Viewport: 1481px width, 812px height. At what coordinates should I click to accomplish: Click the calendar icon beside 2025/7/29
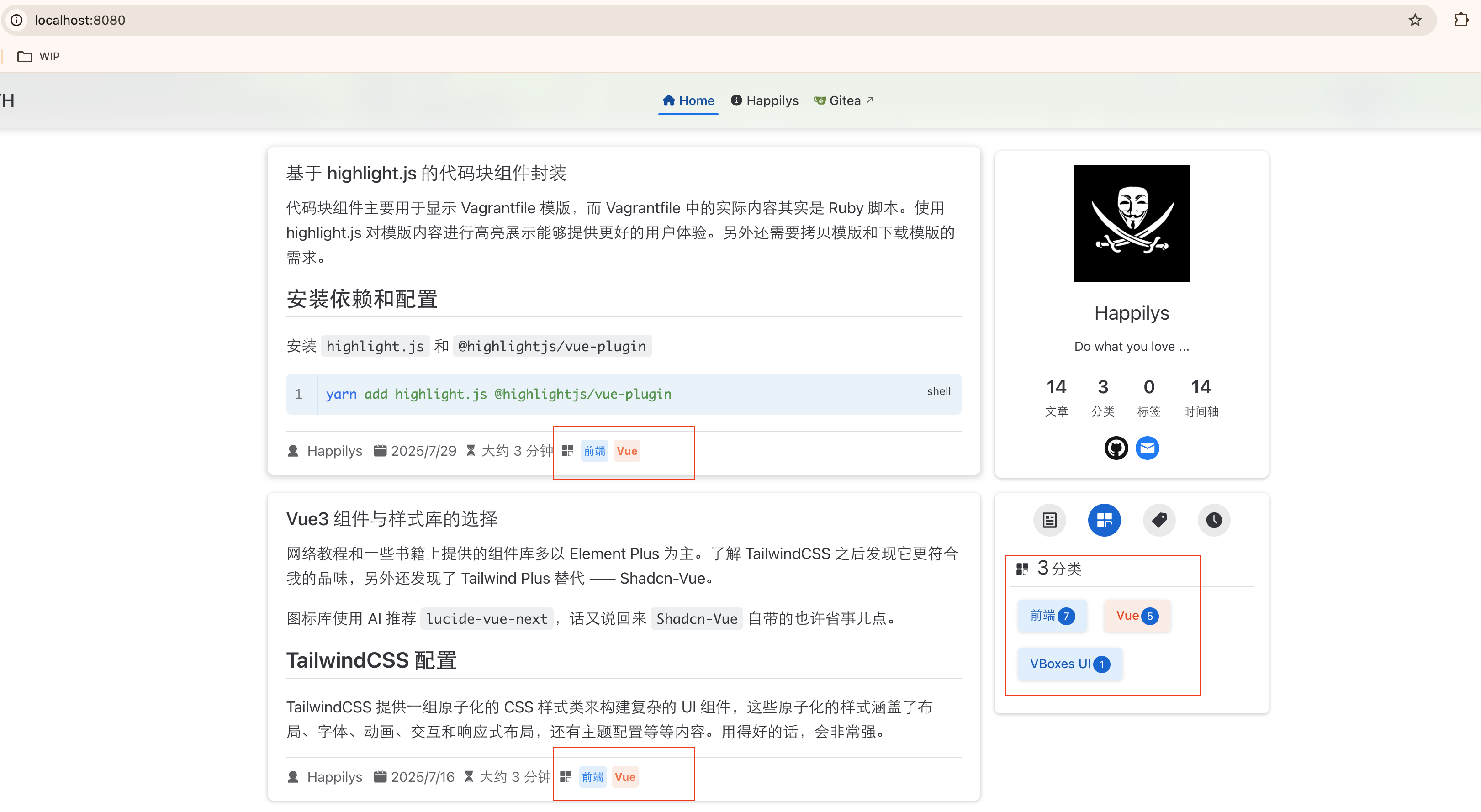point(380,451)
